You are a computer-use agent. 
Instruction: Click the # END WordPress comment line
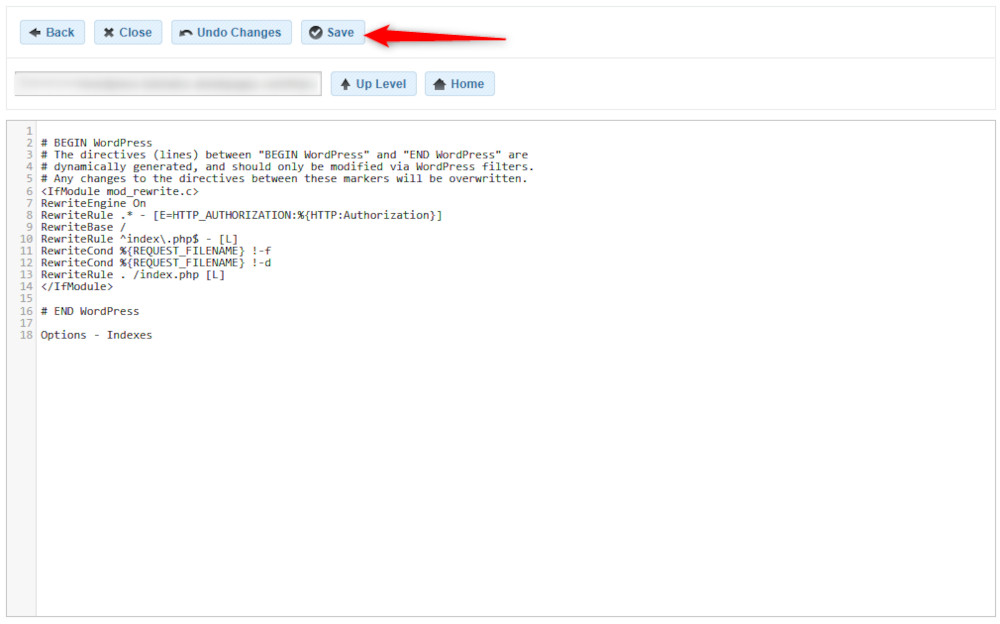tap(89, 310)
